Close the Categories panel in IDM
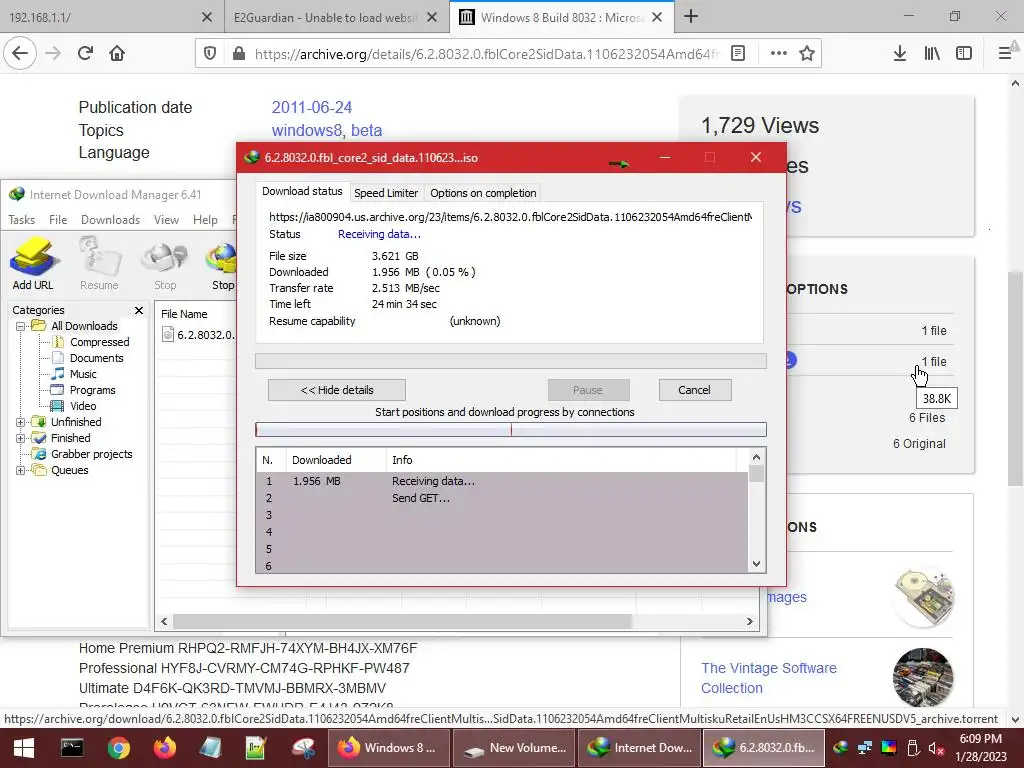The image size is (1024, 768). pos(138,310)
